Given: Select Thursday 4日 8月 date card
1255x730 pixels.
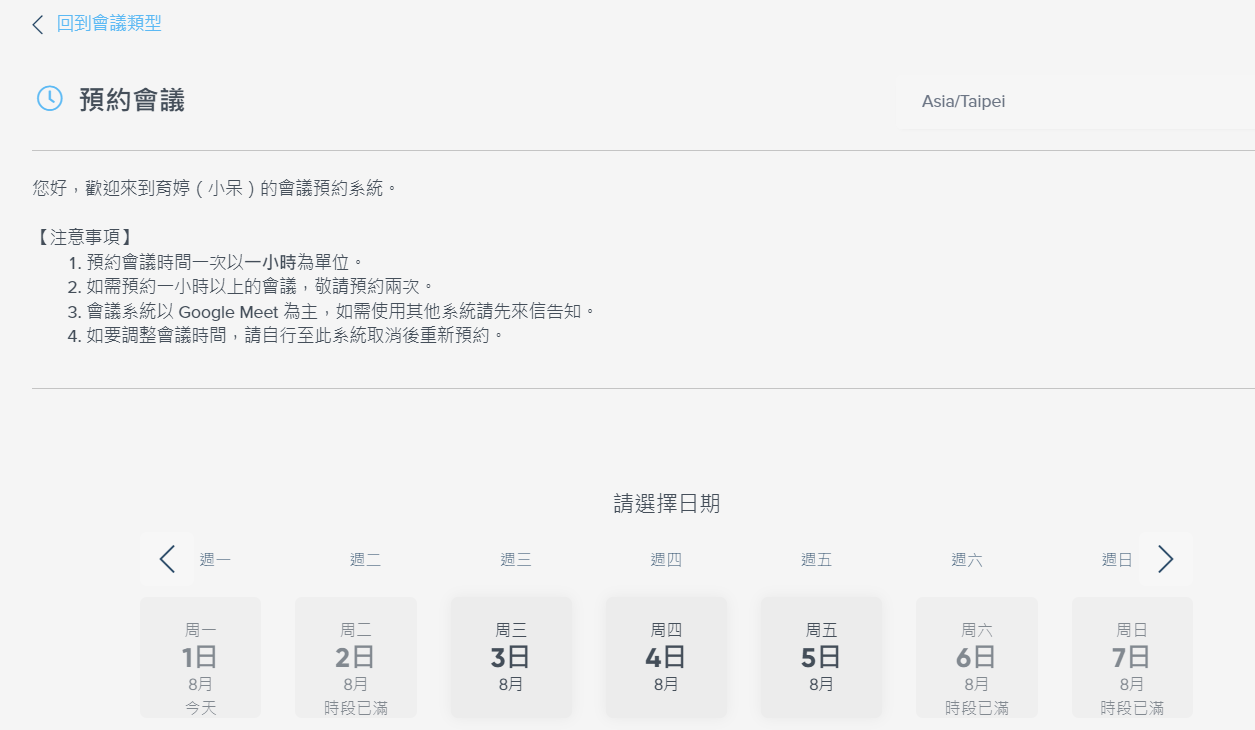Looking at the screenshot, I should pos(666,657).
